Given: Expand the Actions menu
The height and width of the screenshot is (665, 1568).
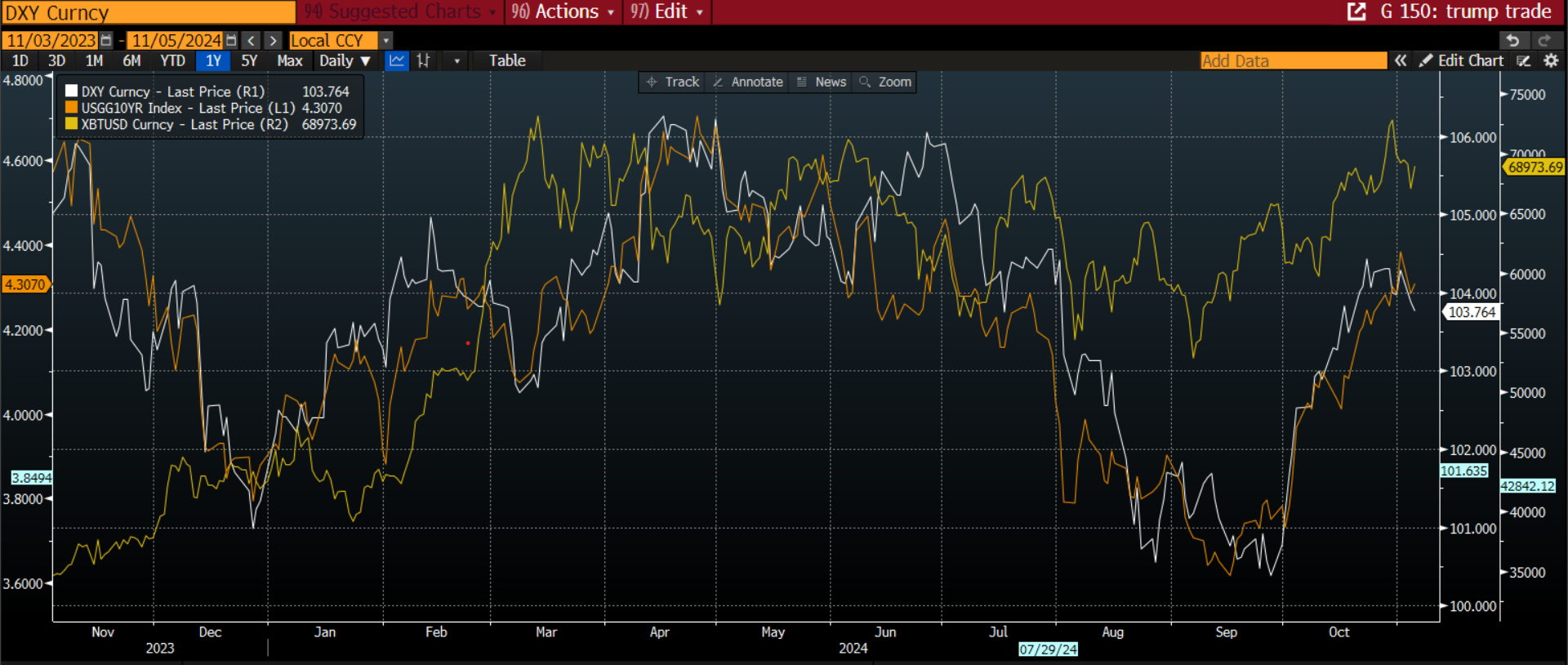Looking at the screenshot, I should click(x=563, y=11).
